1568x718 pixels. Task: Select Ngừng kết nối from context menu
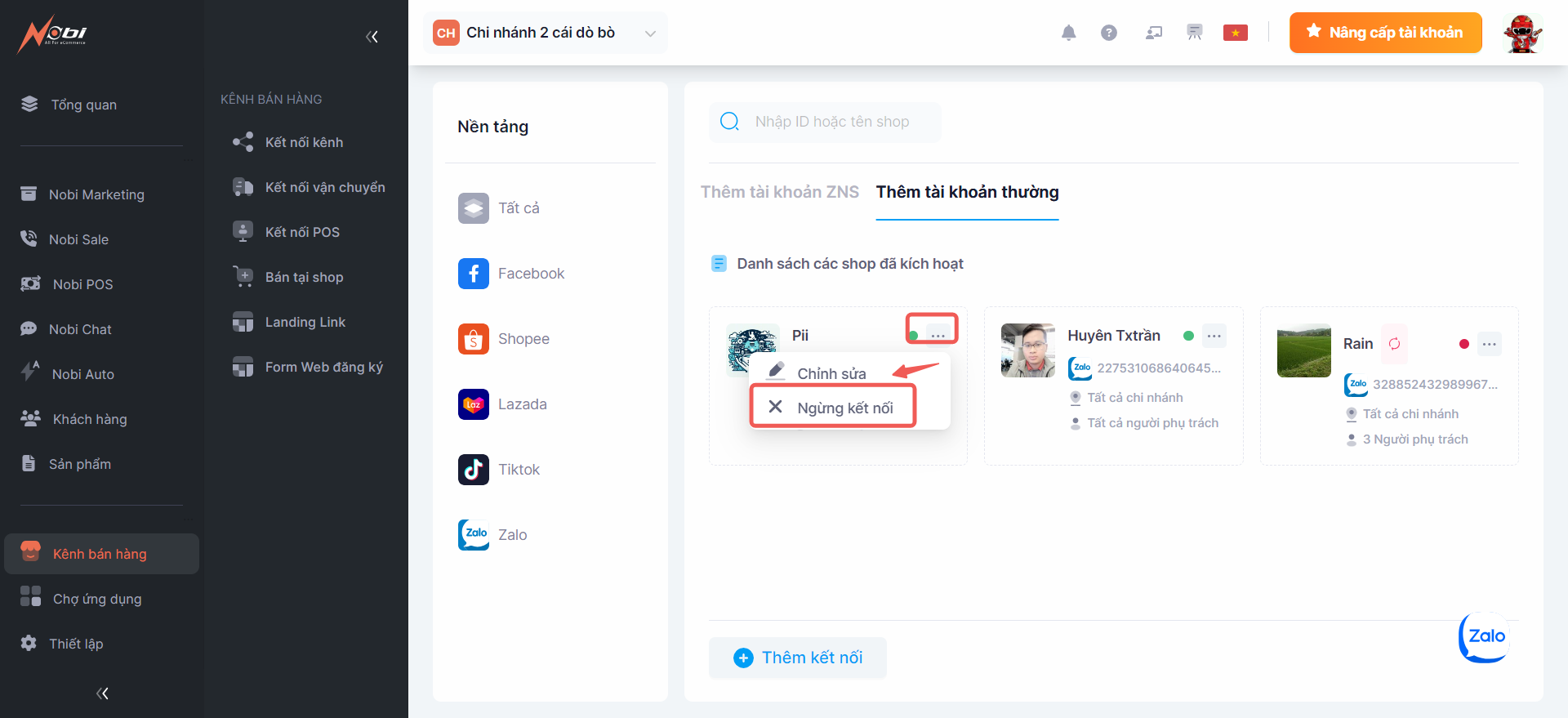844,408
